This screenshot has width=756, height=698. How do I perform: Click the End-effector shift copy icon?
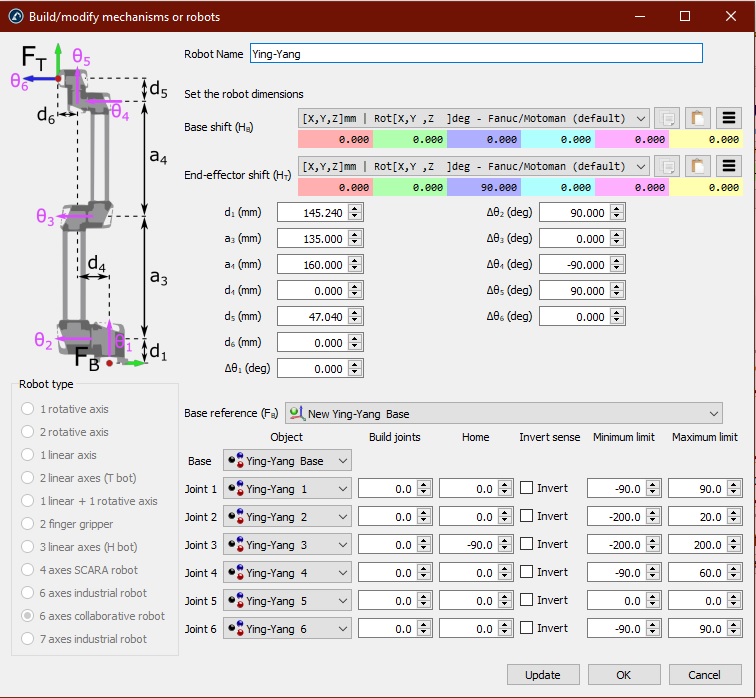click(x=668, y=166)
